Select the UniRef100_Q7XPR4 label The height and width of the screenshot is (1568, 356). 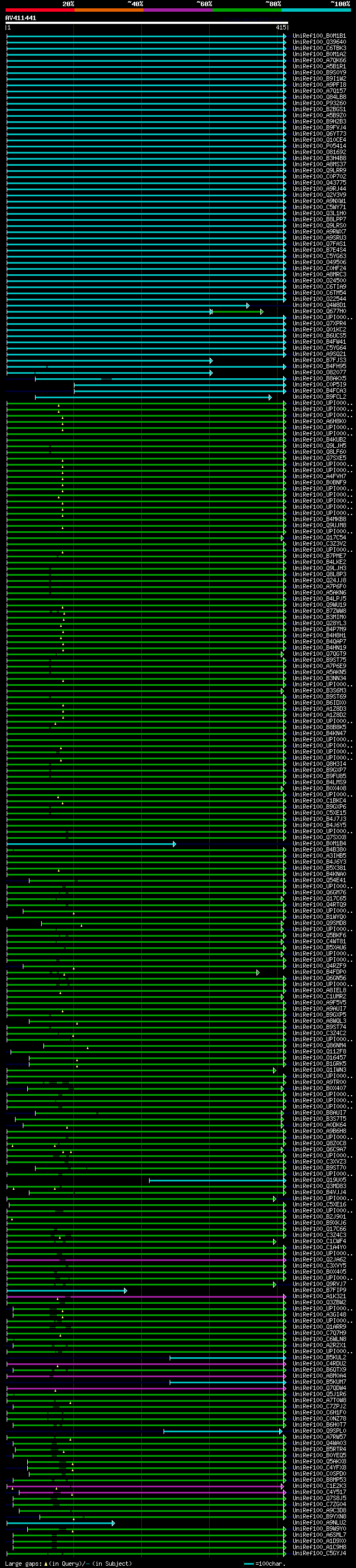click(319, 324)
